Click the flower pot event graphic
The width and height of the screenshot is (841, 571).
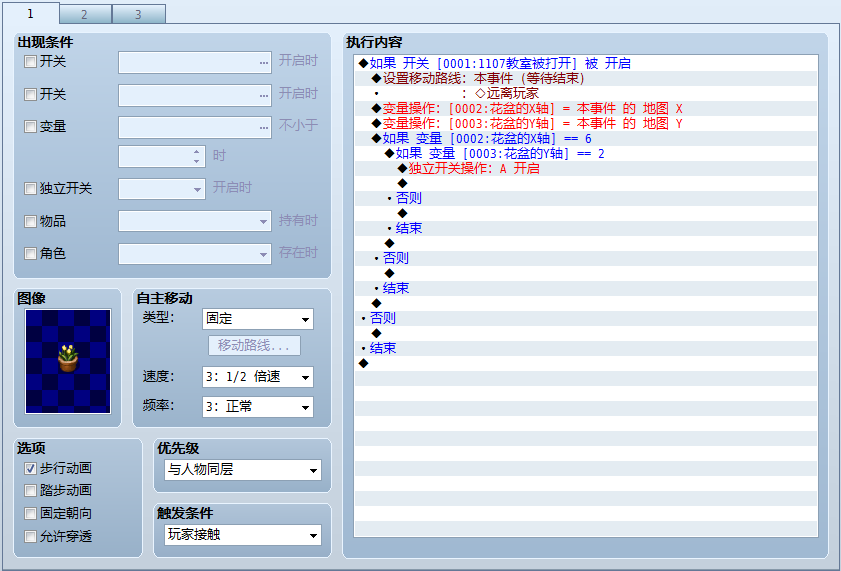pos(68,361)
